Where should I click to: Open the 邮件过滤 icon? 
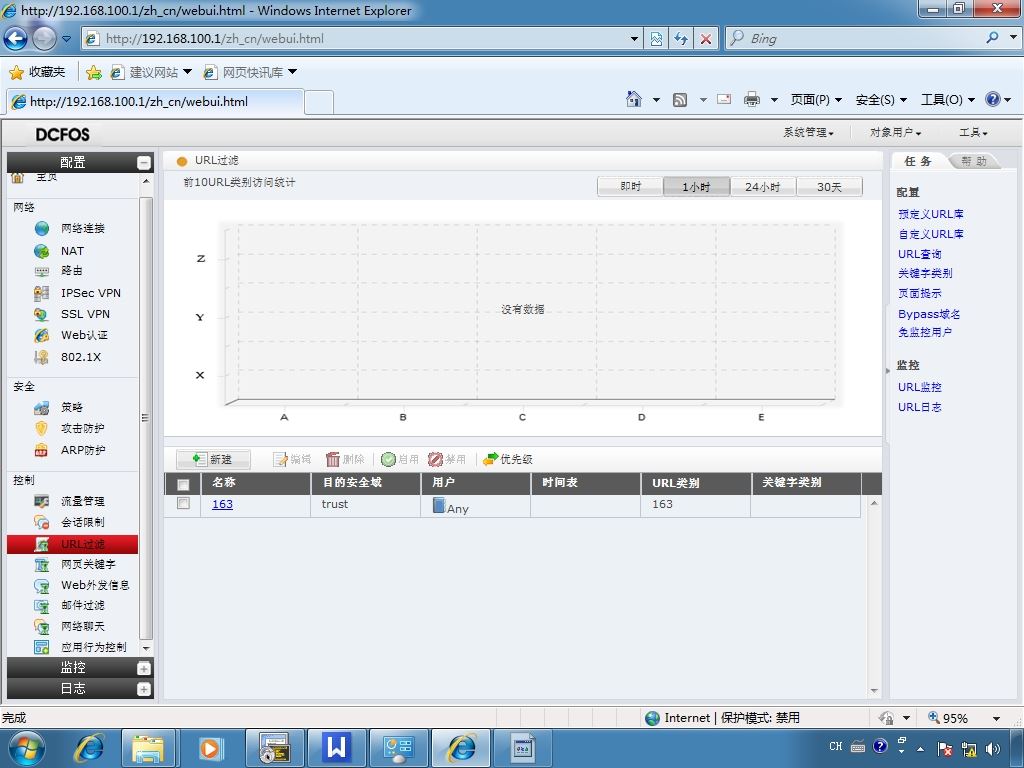coord(42,606)
